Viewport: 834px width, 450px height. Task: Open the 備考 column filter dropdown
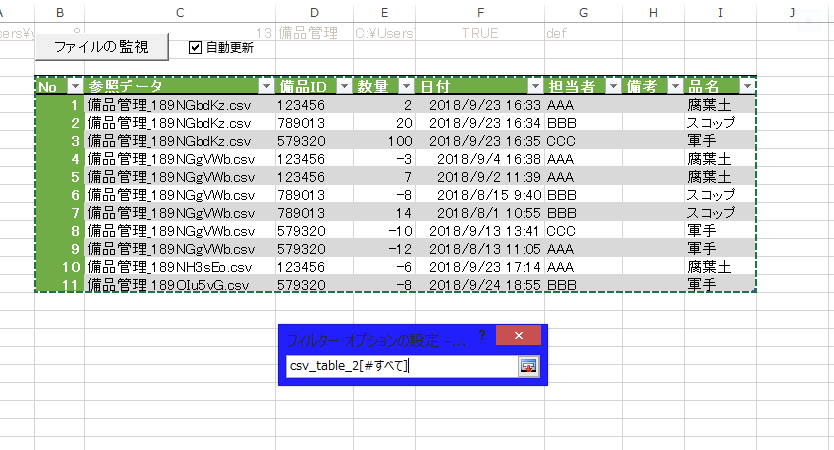point(674,86)
